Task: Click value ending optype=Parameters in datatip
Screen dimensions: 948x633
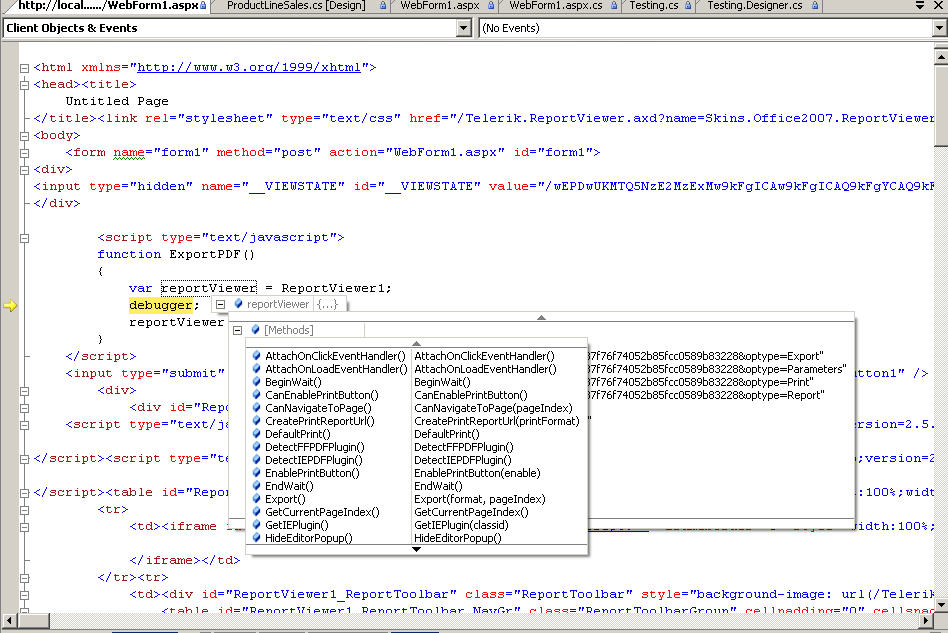Action: coord(716,369)
